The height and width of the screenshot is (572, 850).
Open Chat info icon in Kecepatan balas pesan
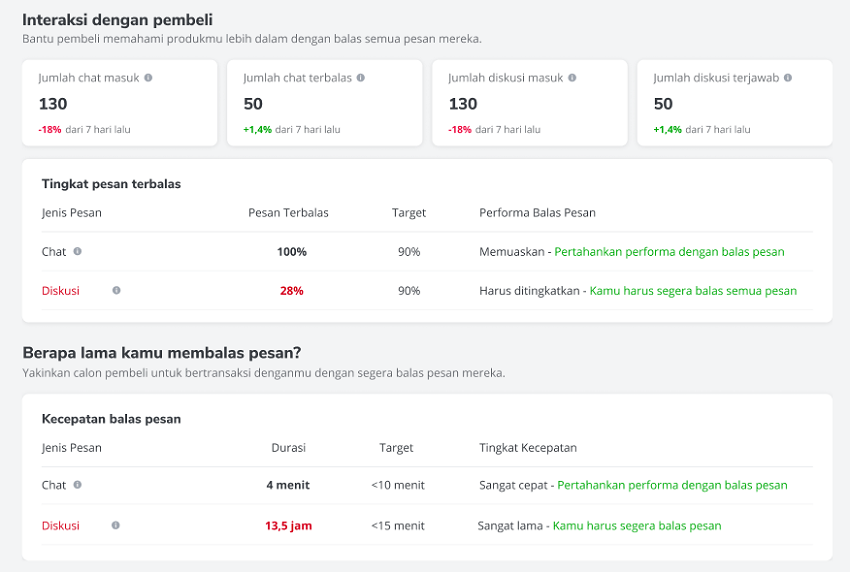pyautogui.click(x=78, y=485)
